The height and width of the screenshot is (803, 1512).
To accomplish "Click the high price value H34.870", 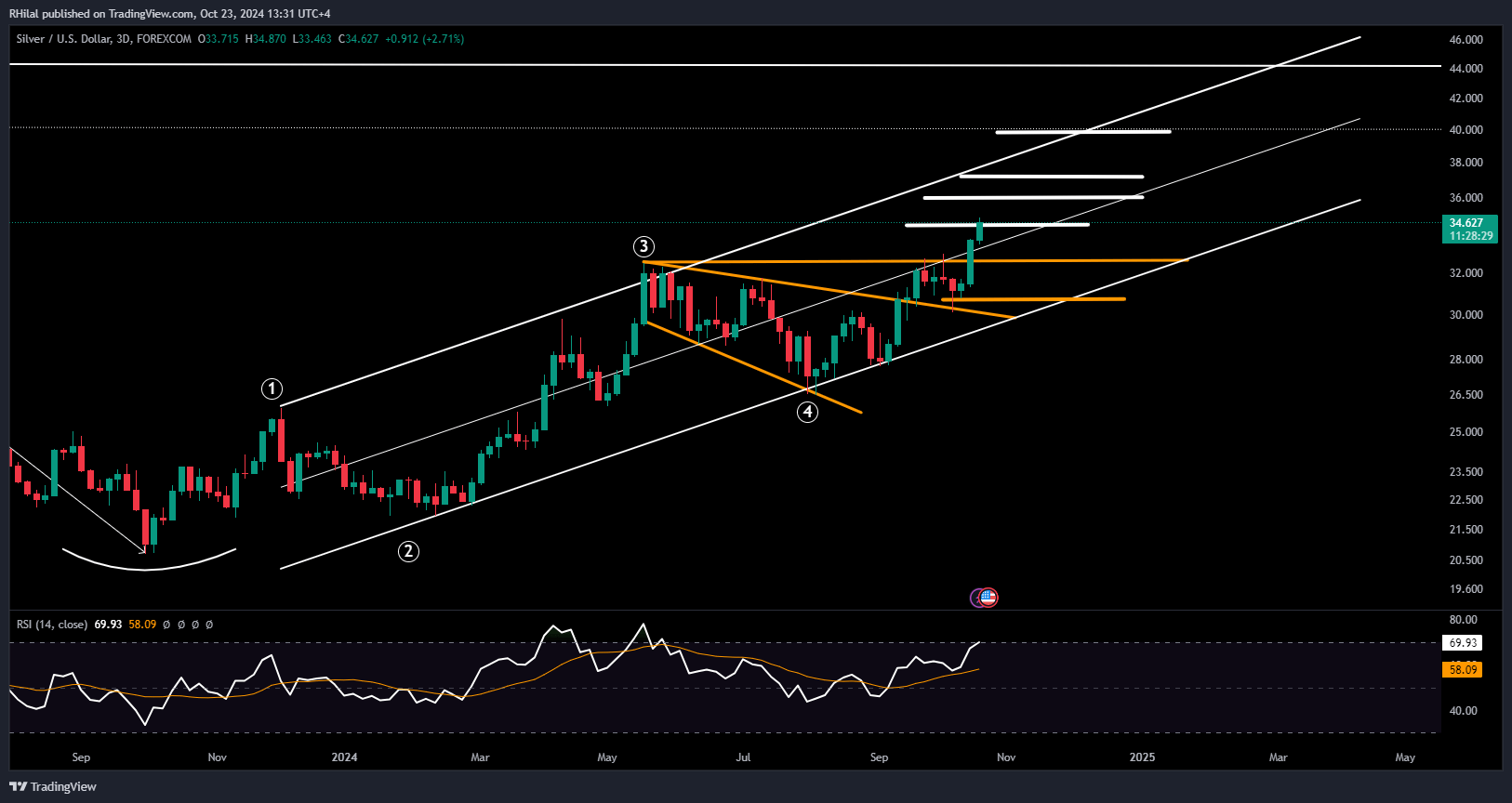I will click(266, 39).
